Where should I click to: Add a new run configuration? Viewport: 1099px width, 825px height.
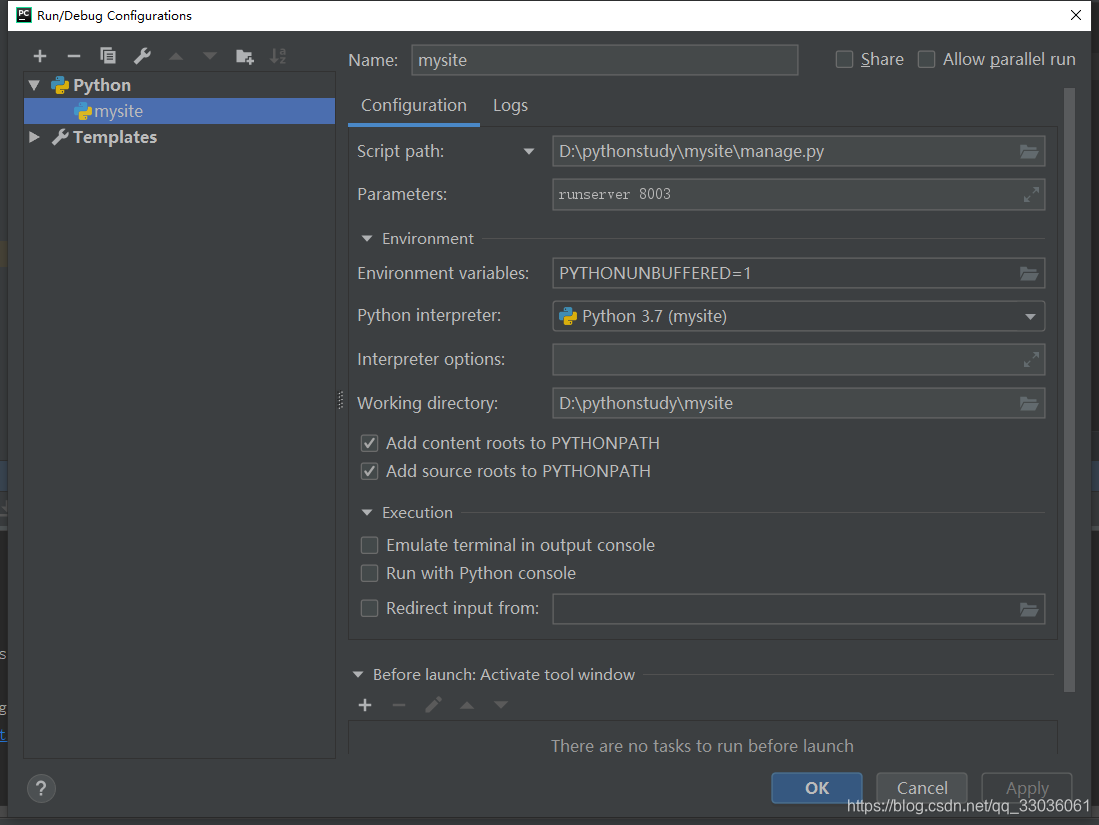tap(40, 56)
